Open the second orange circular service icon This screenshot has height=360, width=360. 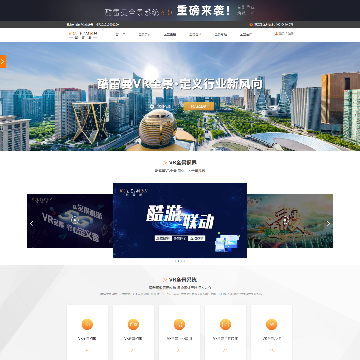point(133,324)
